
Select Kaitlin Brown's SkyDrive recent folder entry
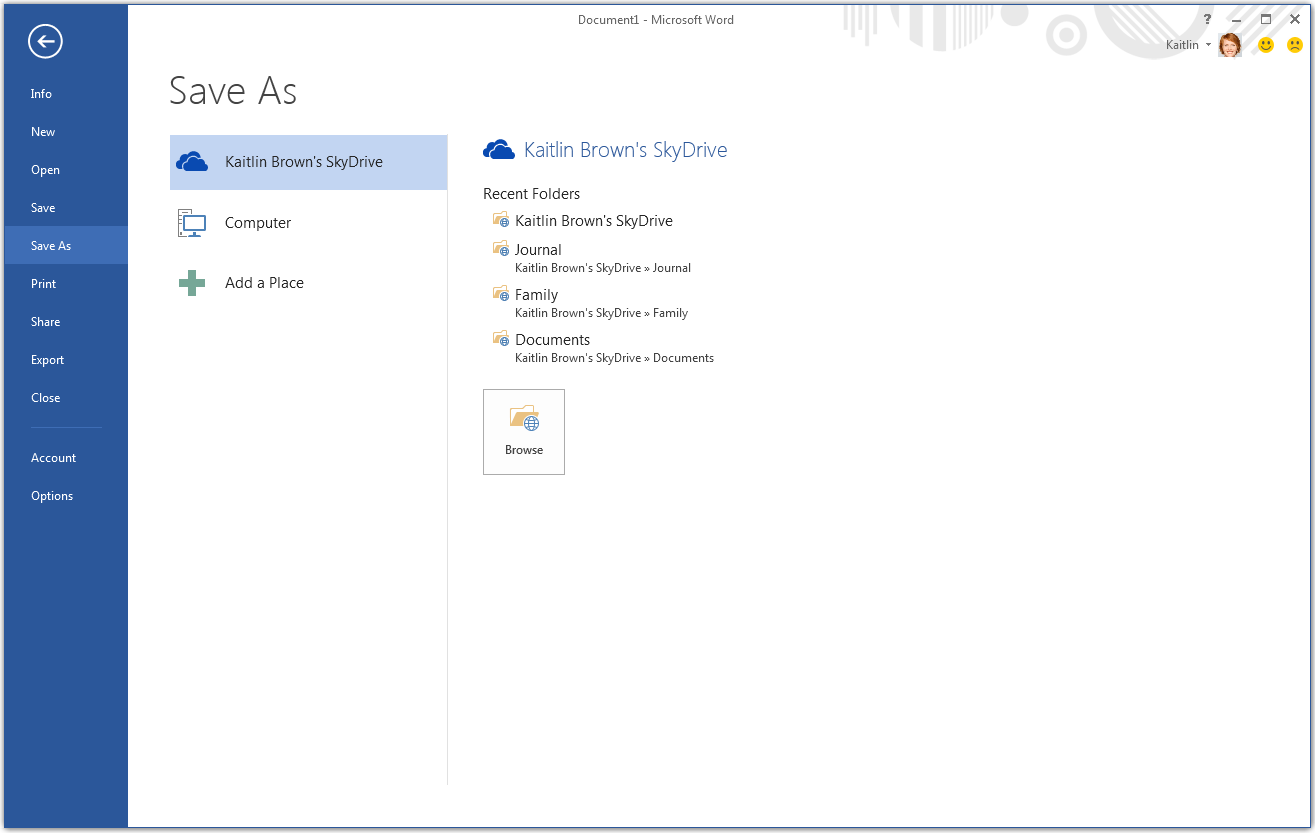pyautogui.click(x=593, y=221)
